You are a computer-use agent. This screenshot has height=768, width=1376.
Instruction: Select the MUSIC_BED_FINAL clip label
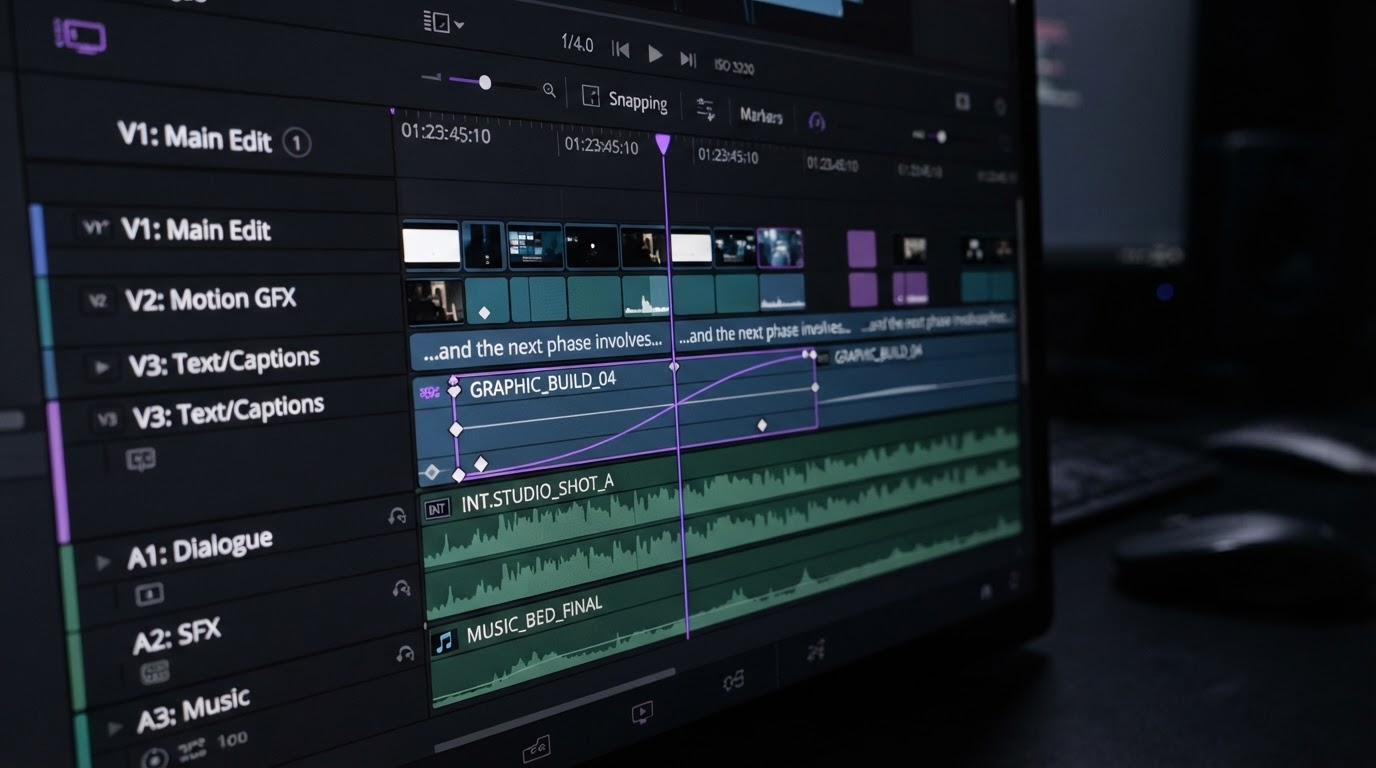click(x=535, y=620)
